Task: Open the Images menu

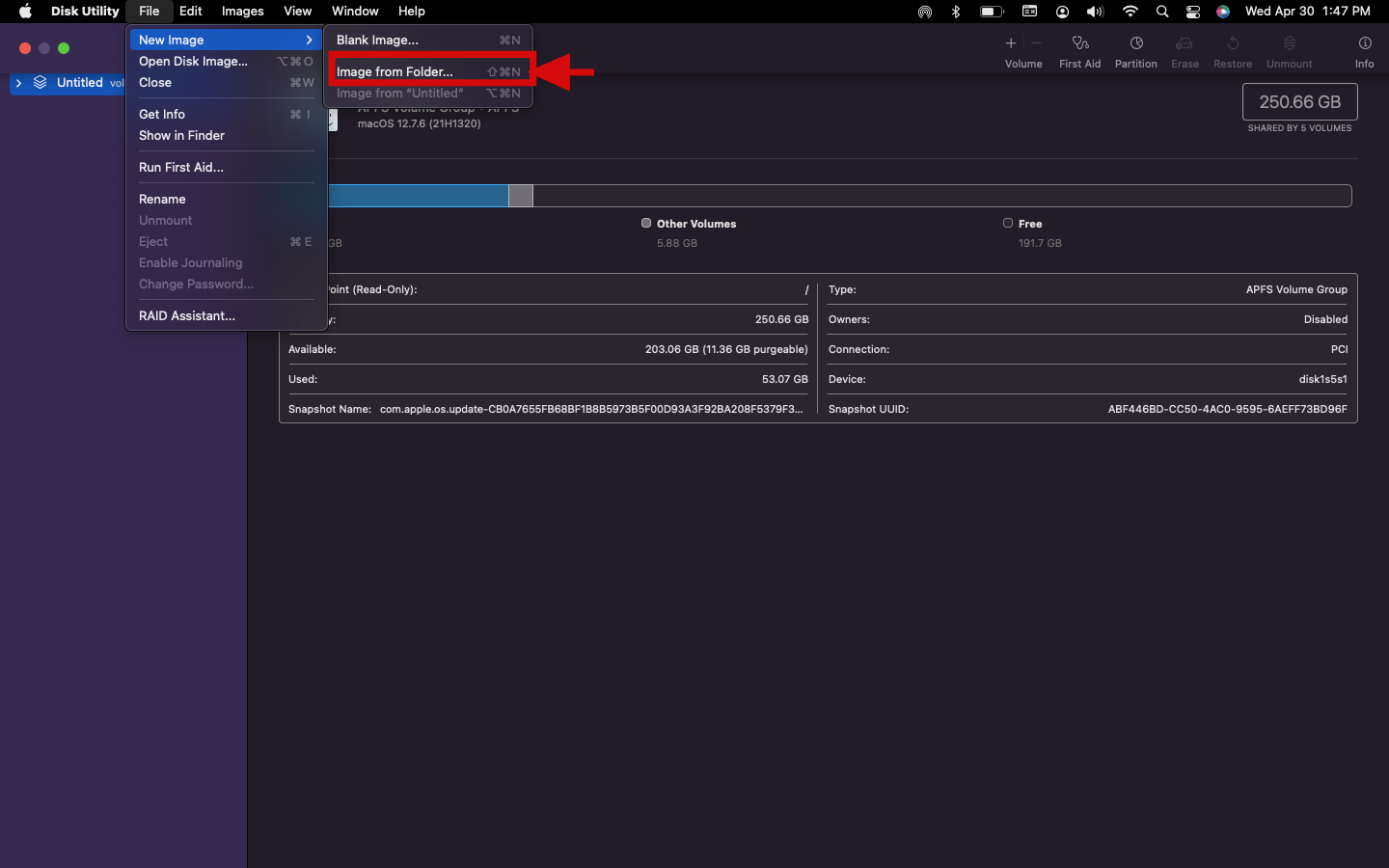Action: tap(242, 12)
